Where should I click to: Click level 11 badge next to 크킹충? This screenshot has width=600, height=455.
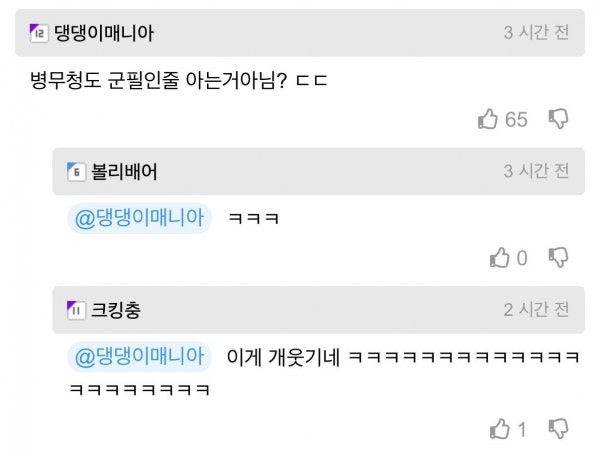coord(76,310)
